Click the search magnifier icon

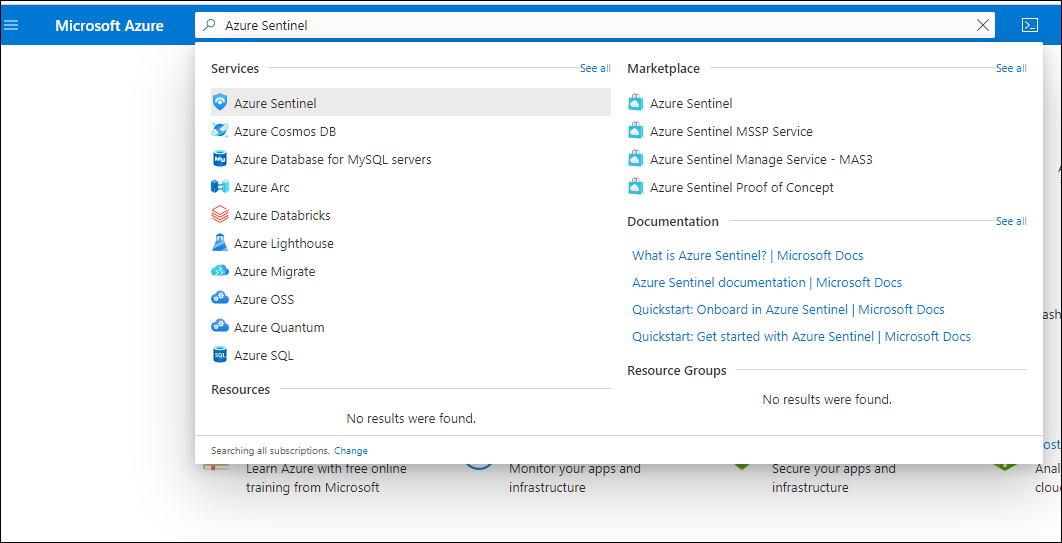(x=210, y=26)
